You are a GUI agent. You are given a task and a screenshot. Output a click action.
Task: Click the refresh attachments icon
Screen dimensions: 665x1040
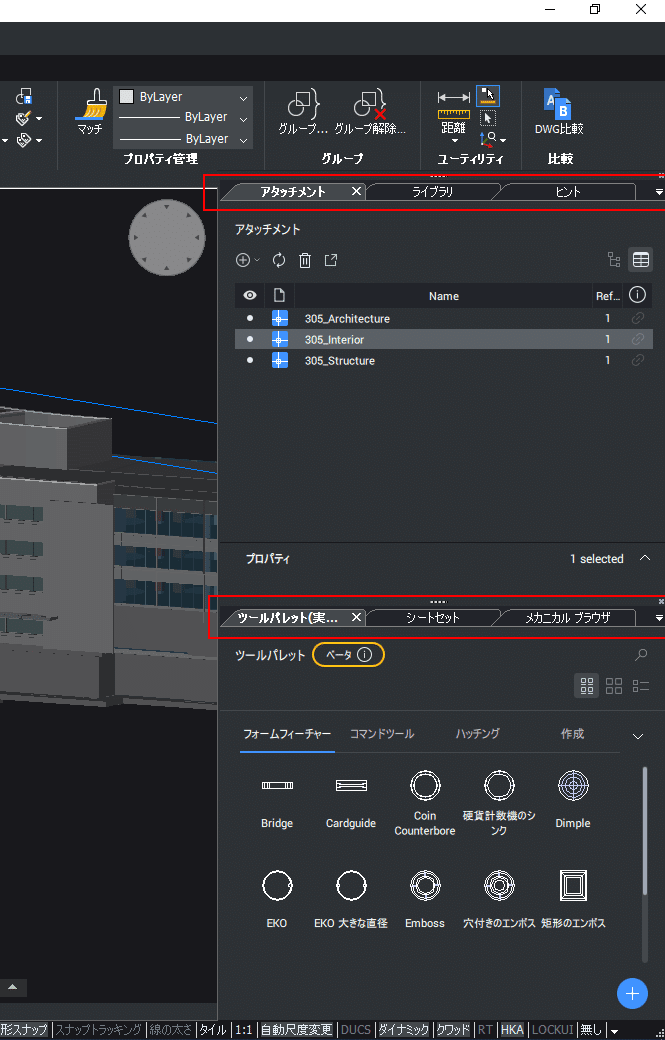click(278, 260)
